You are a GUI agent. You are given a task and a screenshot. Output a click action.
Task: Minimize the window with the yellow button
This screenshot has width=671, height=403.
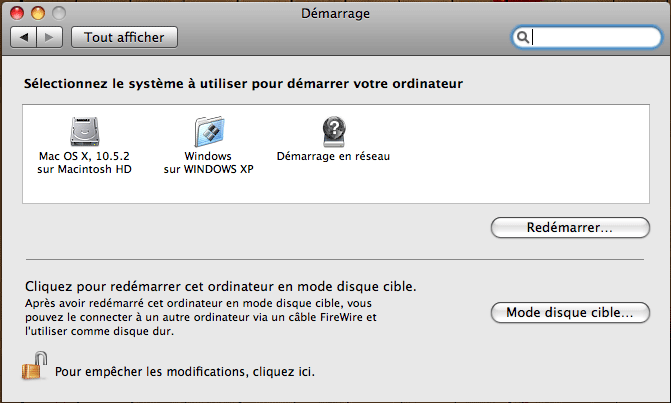(x=40, y=13)
